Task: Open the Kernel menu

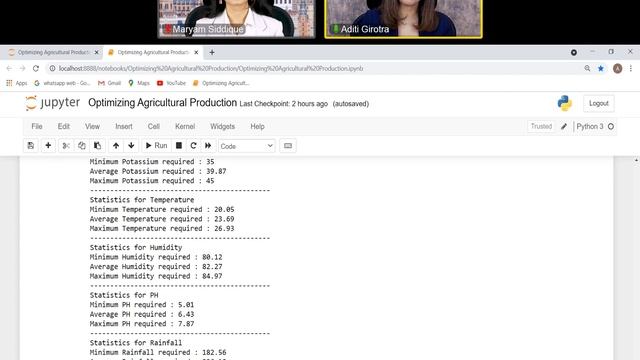Action: [185, 127]
